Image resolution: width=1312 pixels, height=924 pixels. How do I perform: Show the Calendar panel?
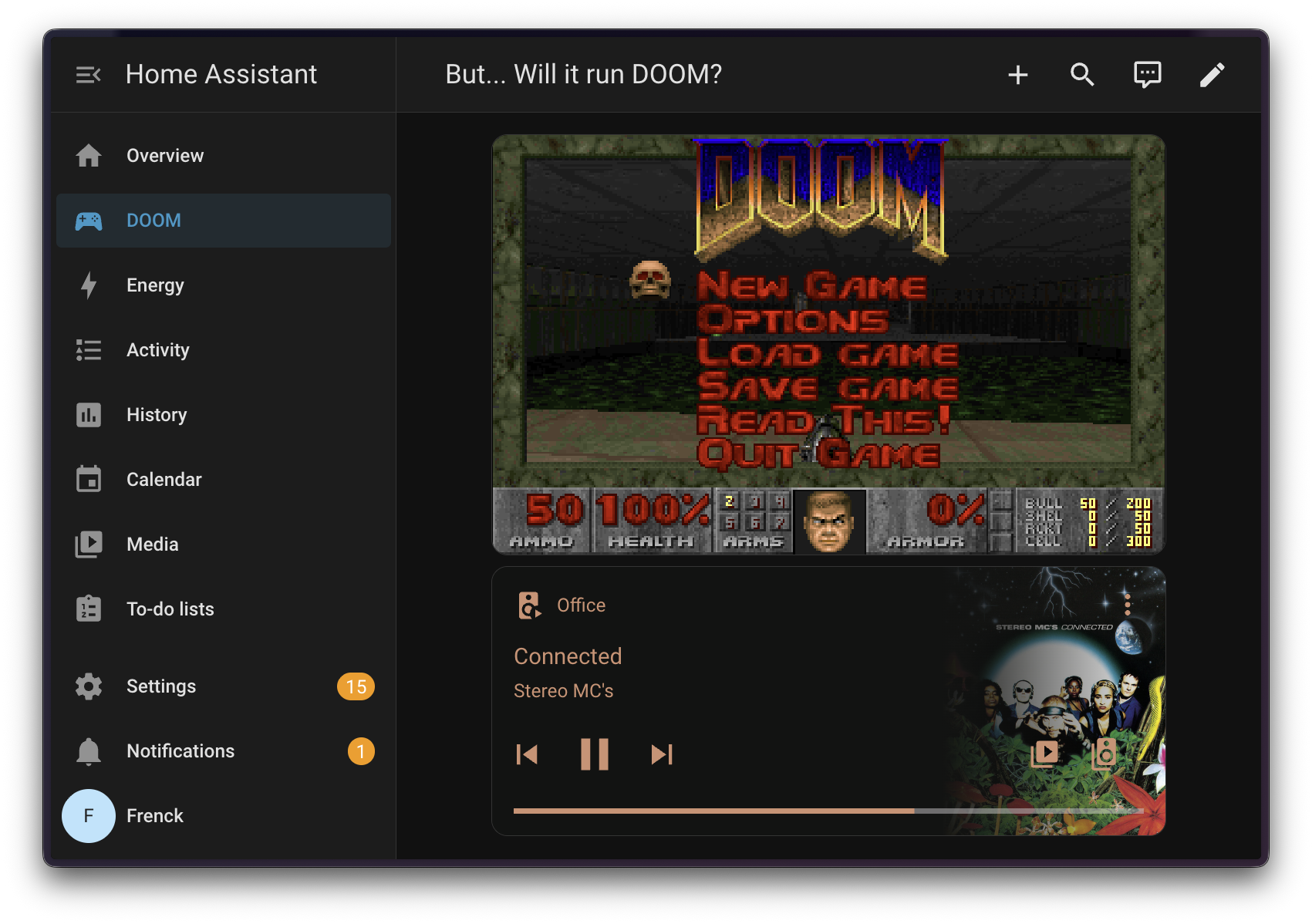[224, 480]
